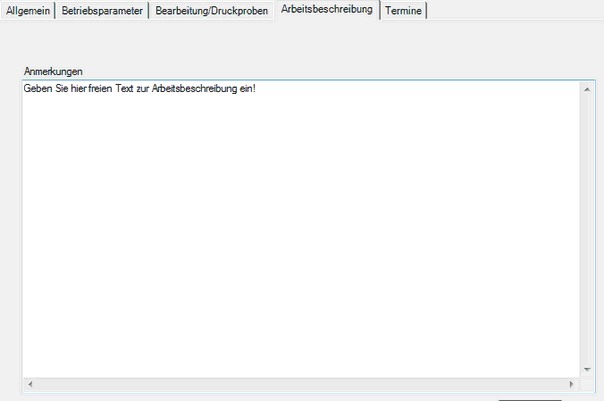Click the word 'Text' in the placeholder sentence

point(122,89)
